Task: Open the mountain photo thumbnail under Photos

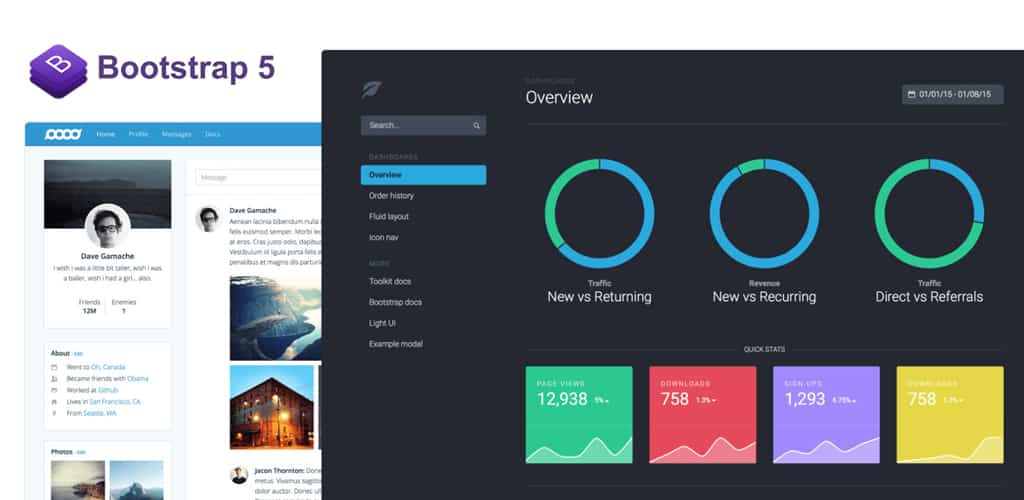Action: pos(136,480)
